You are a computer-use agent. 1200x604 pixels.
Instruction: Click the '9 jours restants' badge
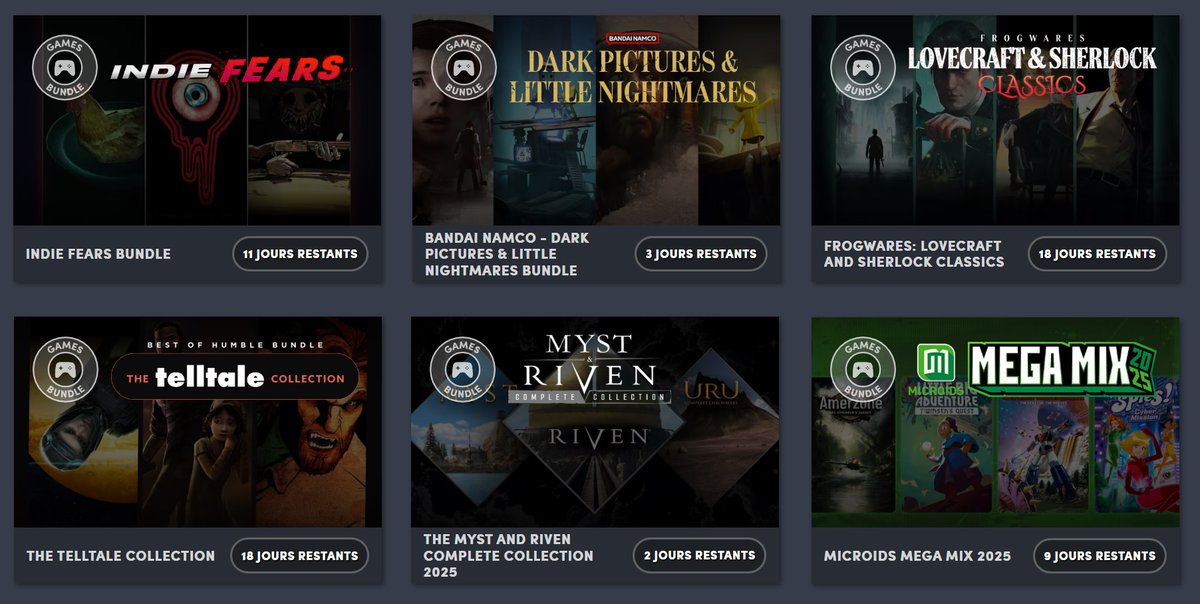[x=1099, y=556]
